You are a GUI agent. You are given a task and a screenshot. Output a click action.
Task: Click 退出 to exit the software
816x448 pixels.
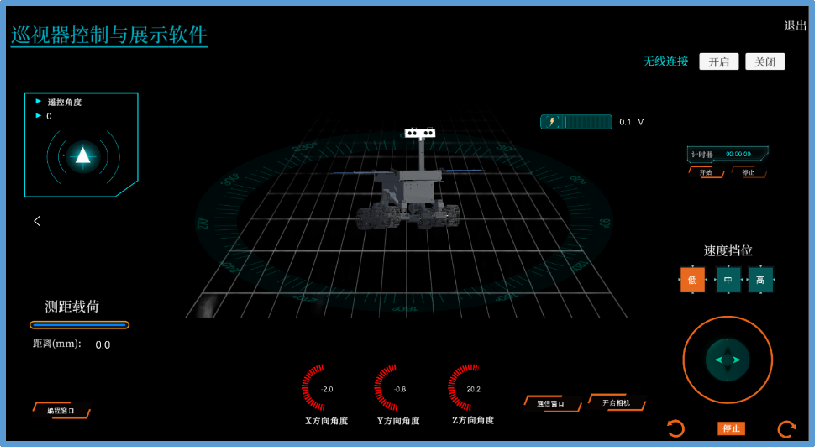795,26
